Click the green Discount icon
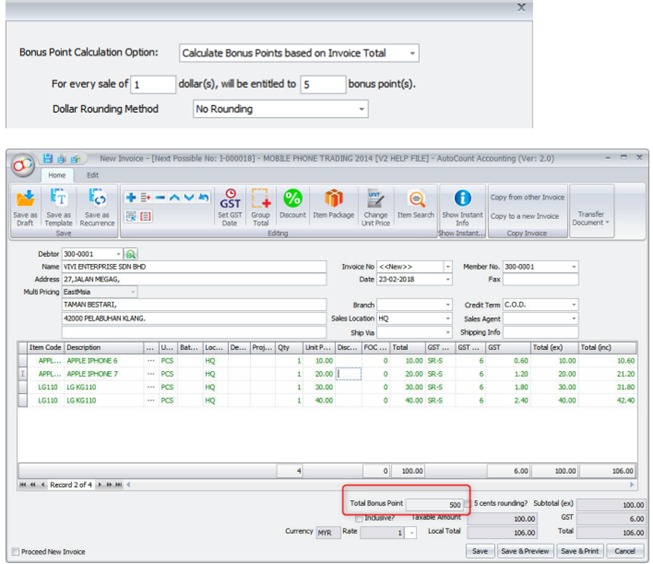Image resolution: width=653 pixels, height=564 pixels. pos(293,199)
